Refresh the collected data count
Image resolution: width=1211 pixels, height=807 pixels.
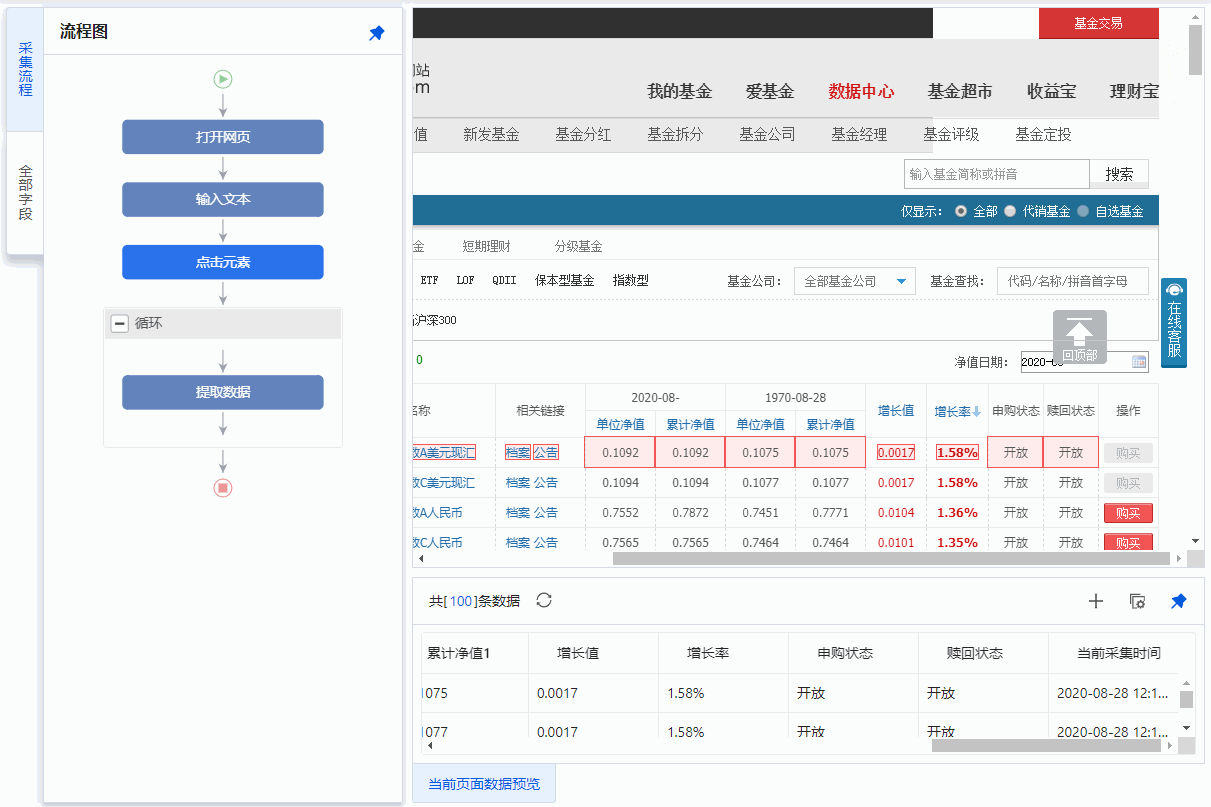point(544,600)
